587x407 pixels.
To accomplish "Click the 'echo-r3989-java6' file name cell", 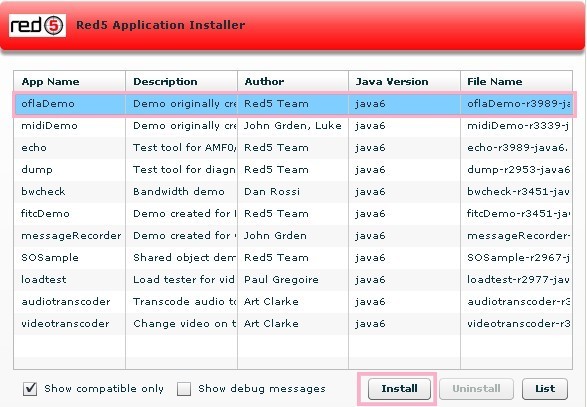I will [x=516, y=148].
